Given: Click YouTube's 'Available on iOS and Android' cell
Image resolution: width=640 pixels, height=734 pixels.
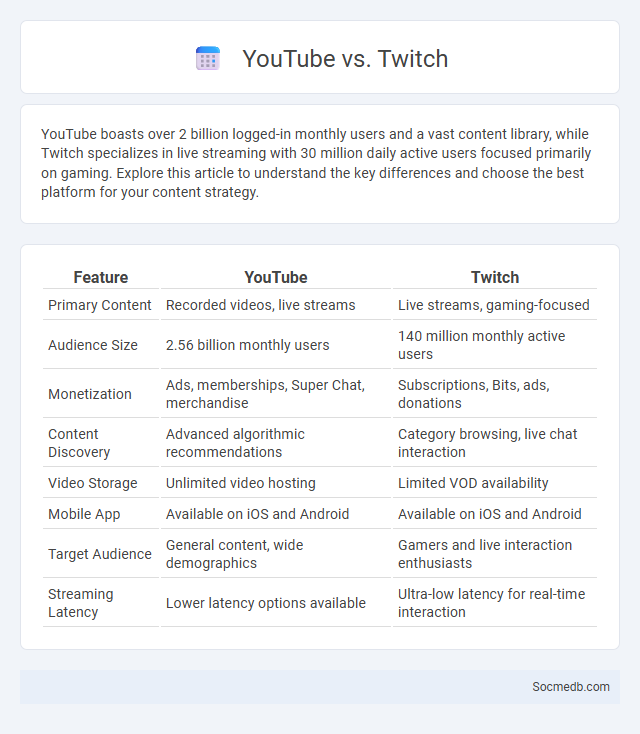Looking at the screenshot, I should [x=257, y=514].
